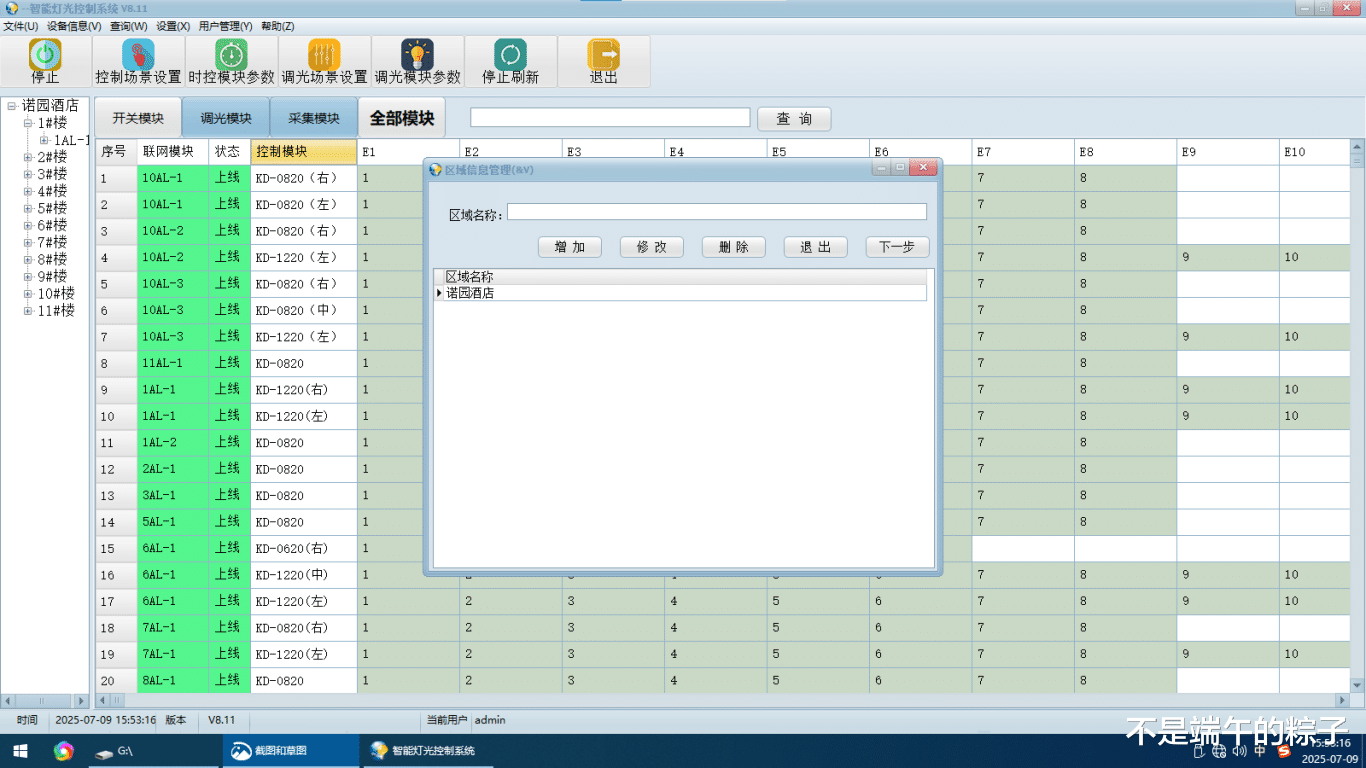Switch to the 全部模块 tab
The width and height of the screenshot is (1366, 768).
[x=402, y=118]
